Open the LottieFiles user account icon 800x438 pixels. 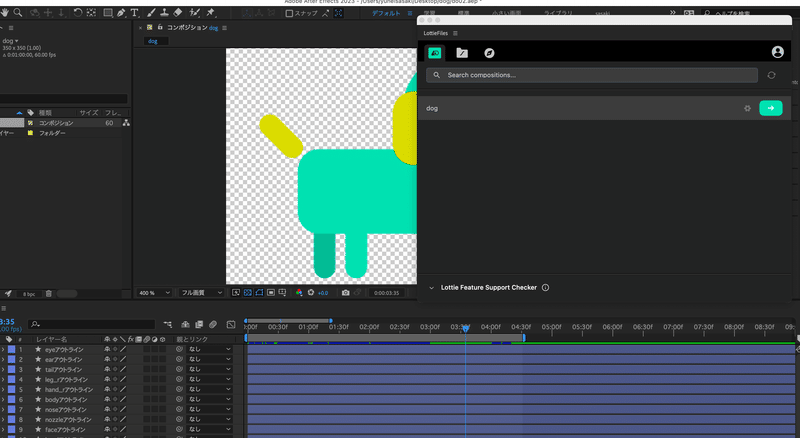point(778,52)
